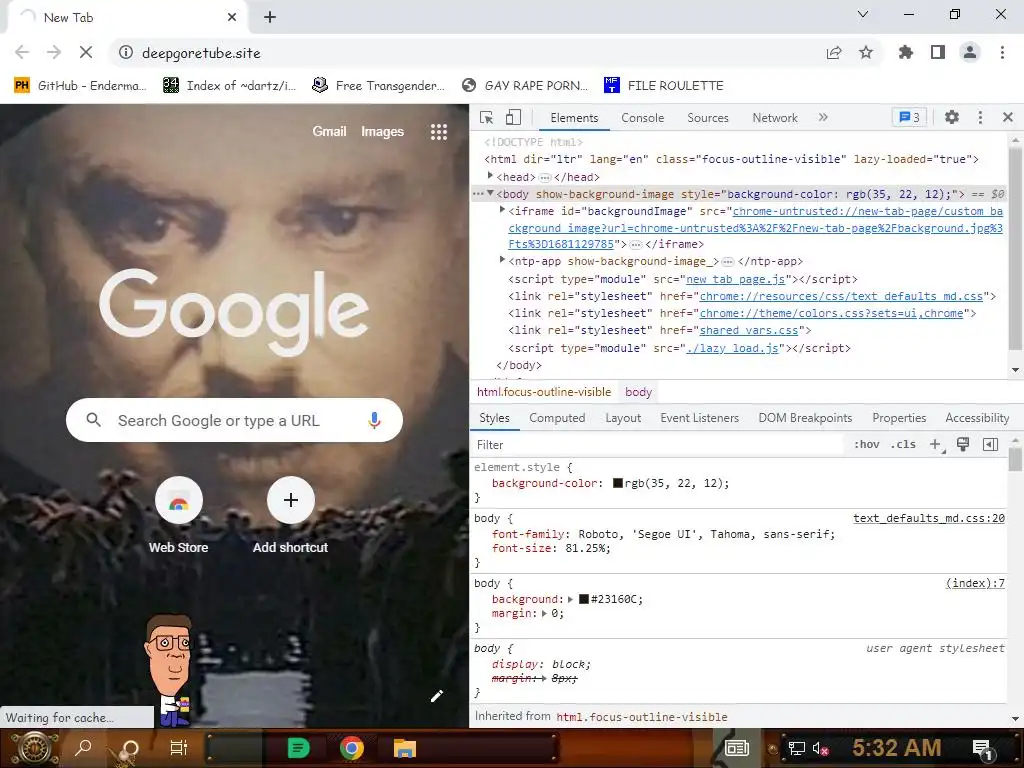The image size is (1024, 768).
Task: Toggle rendering emulations paintbrush icon
Action: point(963,445)
